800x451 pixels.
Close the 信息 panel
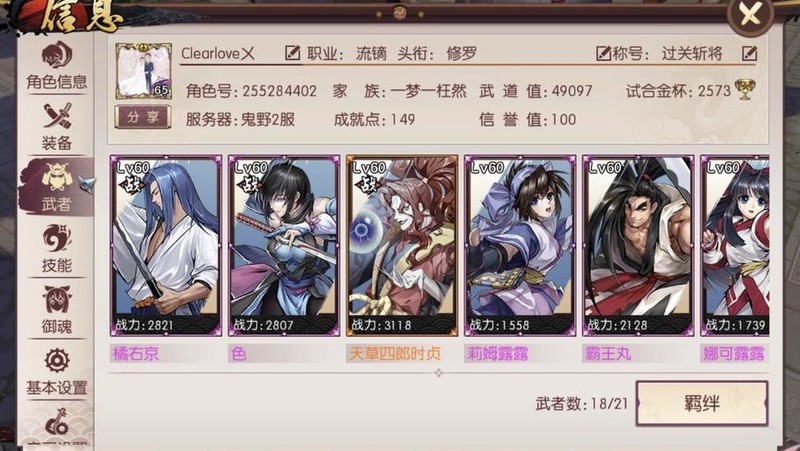(751, 14)
